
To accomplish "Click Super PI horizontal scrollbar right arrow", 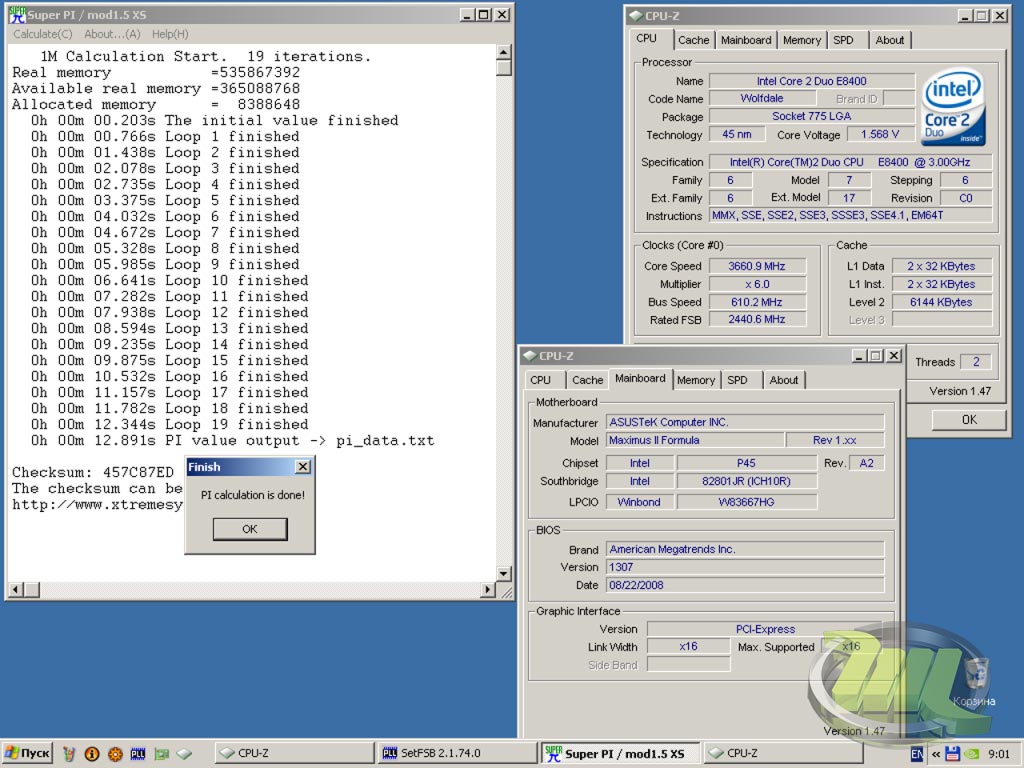I will (x=487, y=590).
